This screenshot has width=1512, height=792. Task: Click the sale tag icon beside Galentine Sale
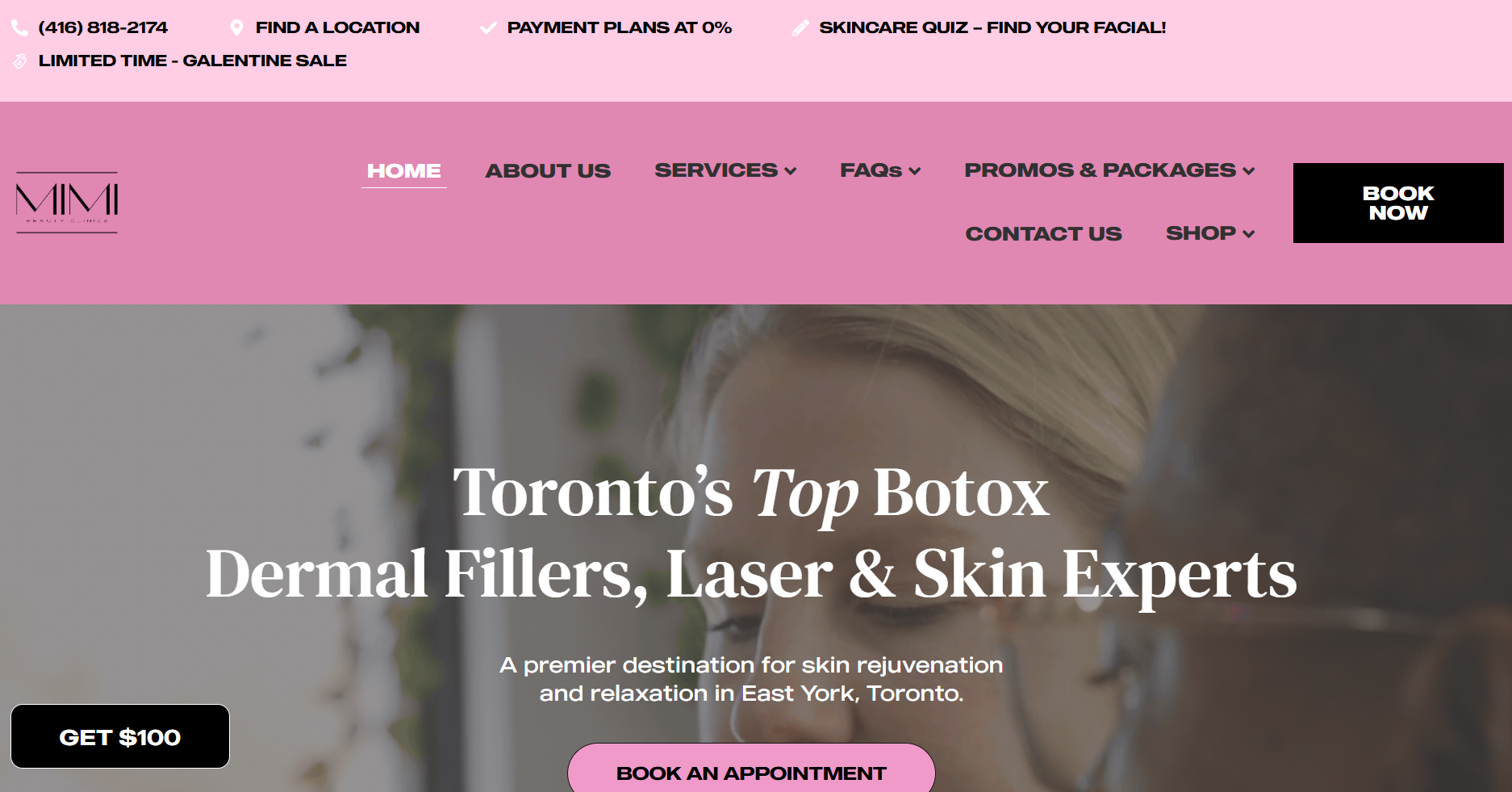[20, 61]
